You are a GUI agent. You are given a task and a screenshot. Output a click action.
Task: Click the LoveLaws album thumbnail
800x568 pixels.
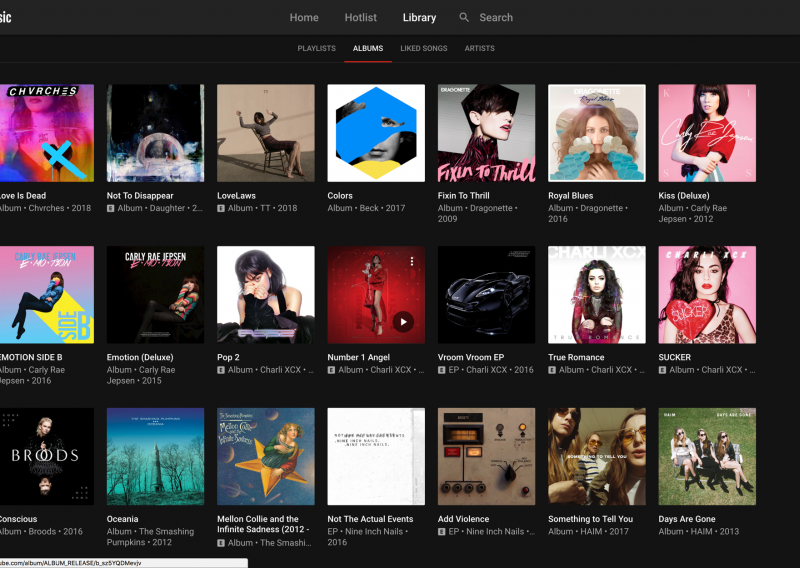(266, 133)
